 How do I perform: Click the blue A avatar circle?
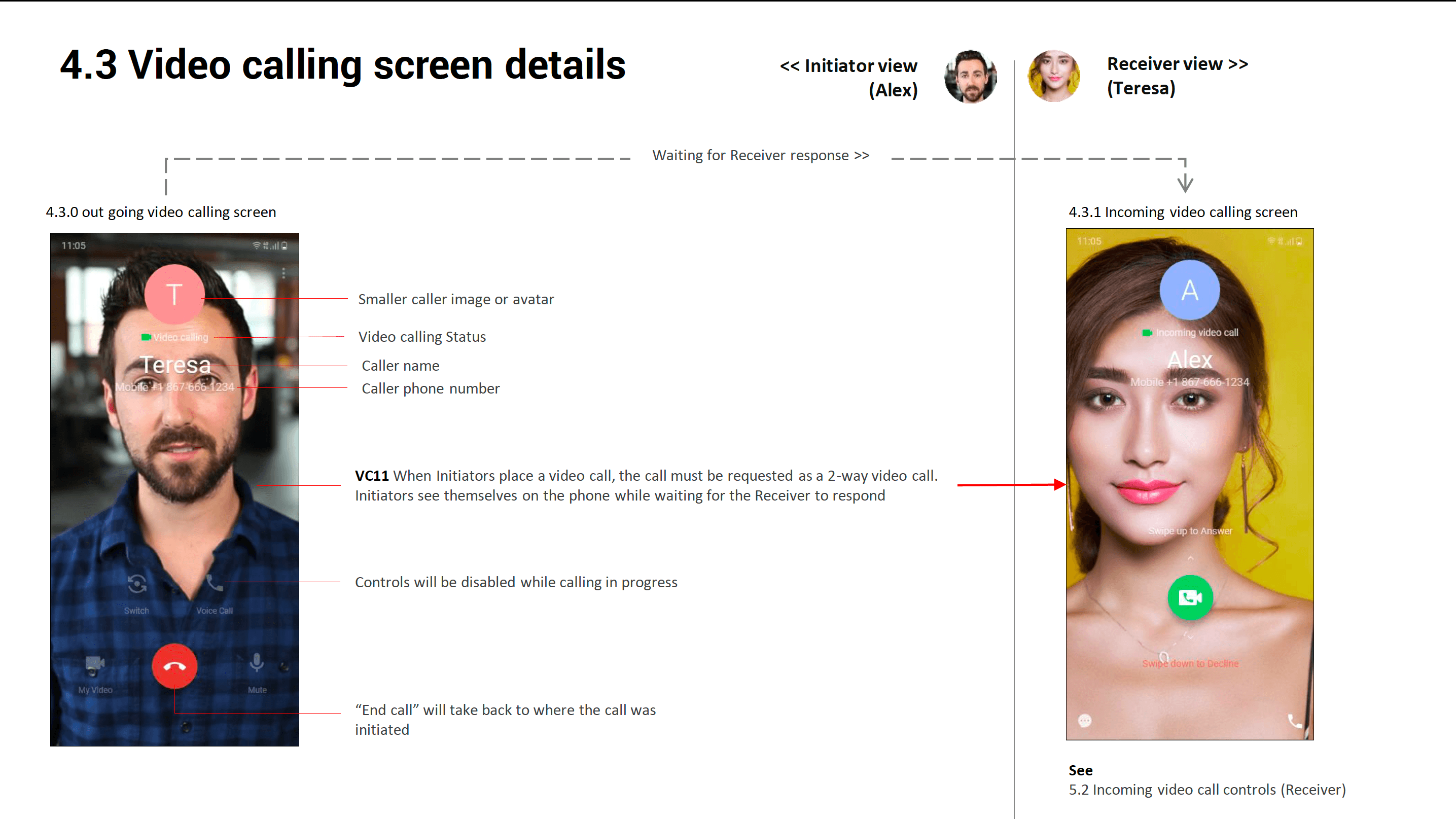[x=1189, y=291]
